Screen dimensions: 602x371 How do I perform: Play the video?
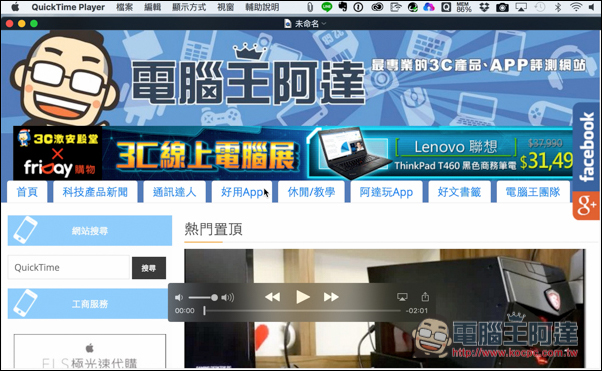pos(303,297)
